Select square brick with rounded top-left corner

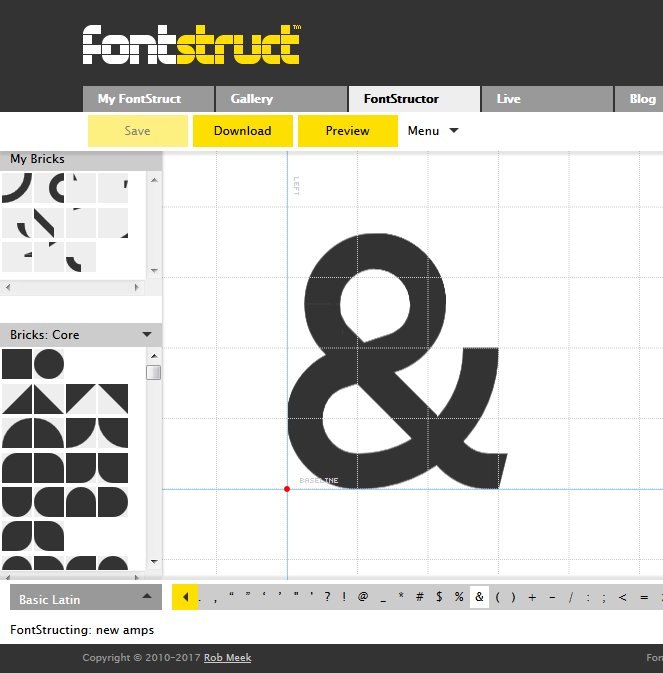point(17,468)
